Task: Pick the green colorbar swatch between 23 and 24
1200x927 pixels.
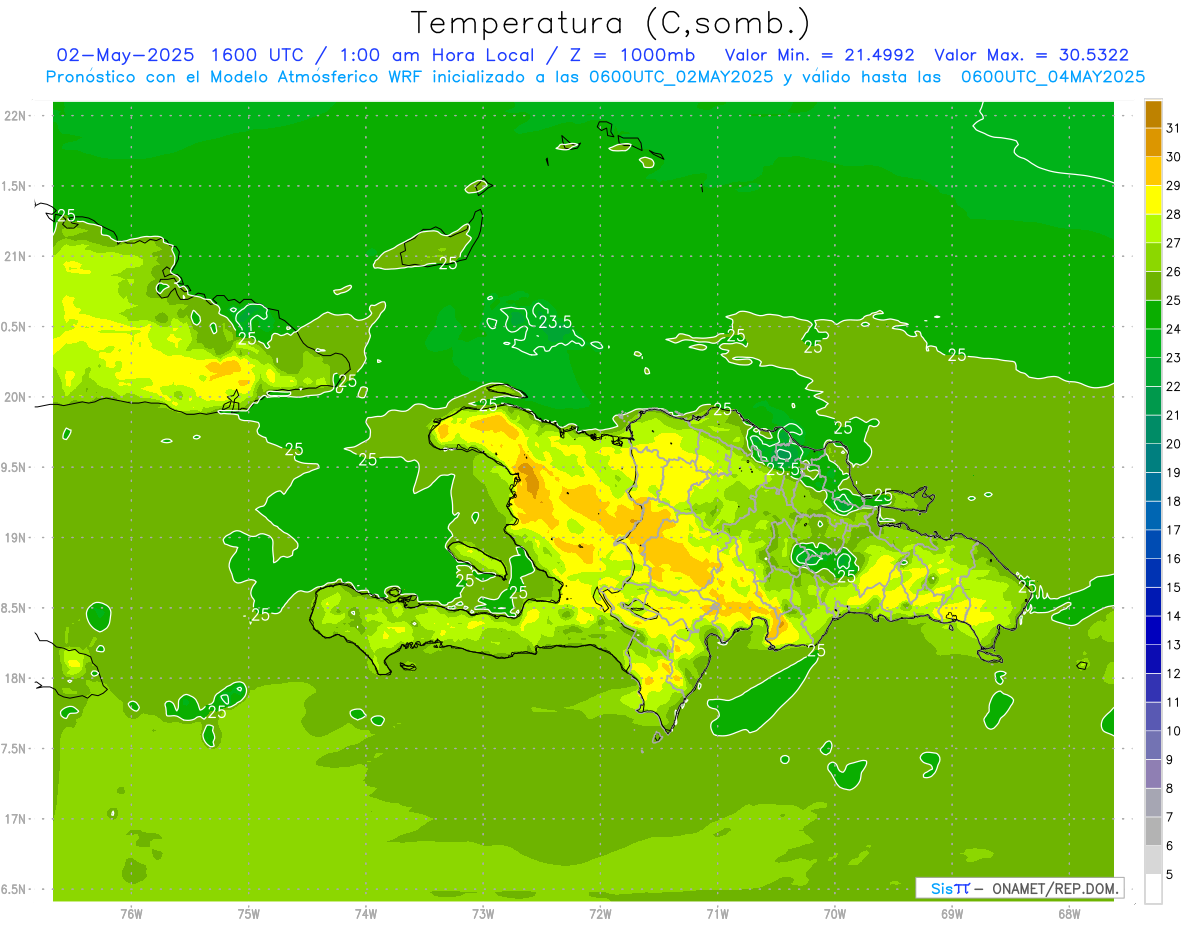Action: [1153, 344]
